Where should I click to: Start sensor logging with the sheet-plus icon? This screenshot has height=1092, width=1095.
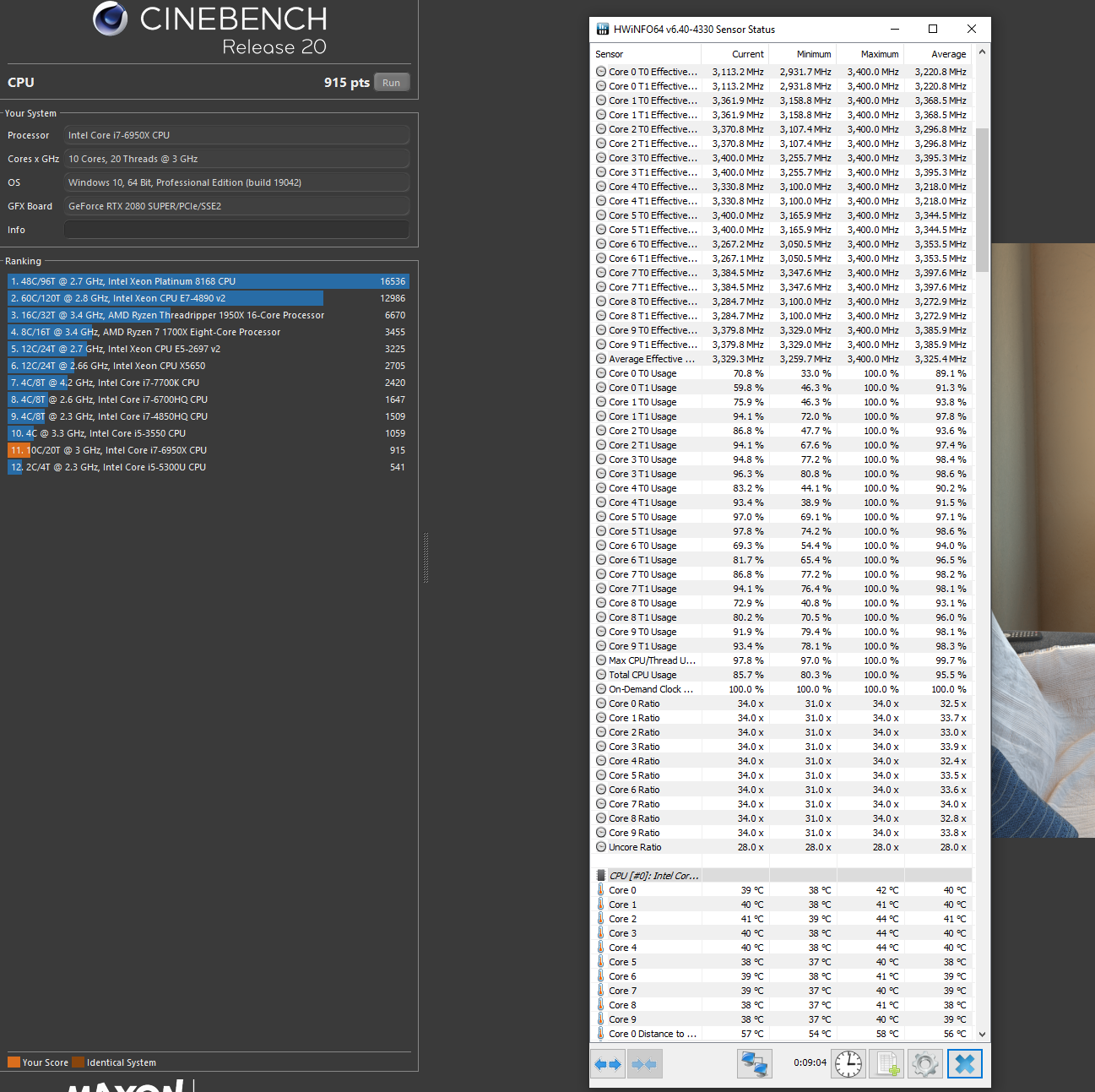(x=887, y=1064)
